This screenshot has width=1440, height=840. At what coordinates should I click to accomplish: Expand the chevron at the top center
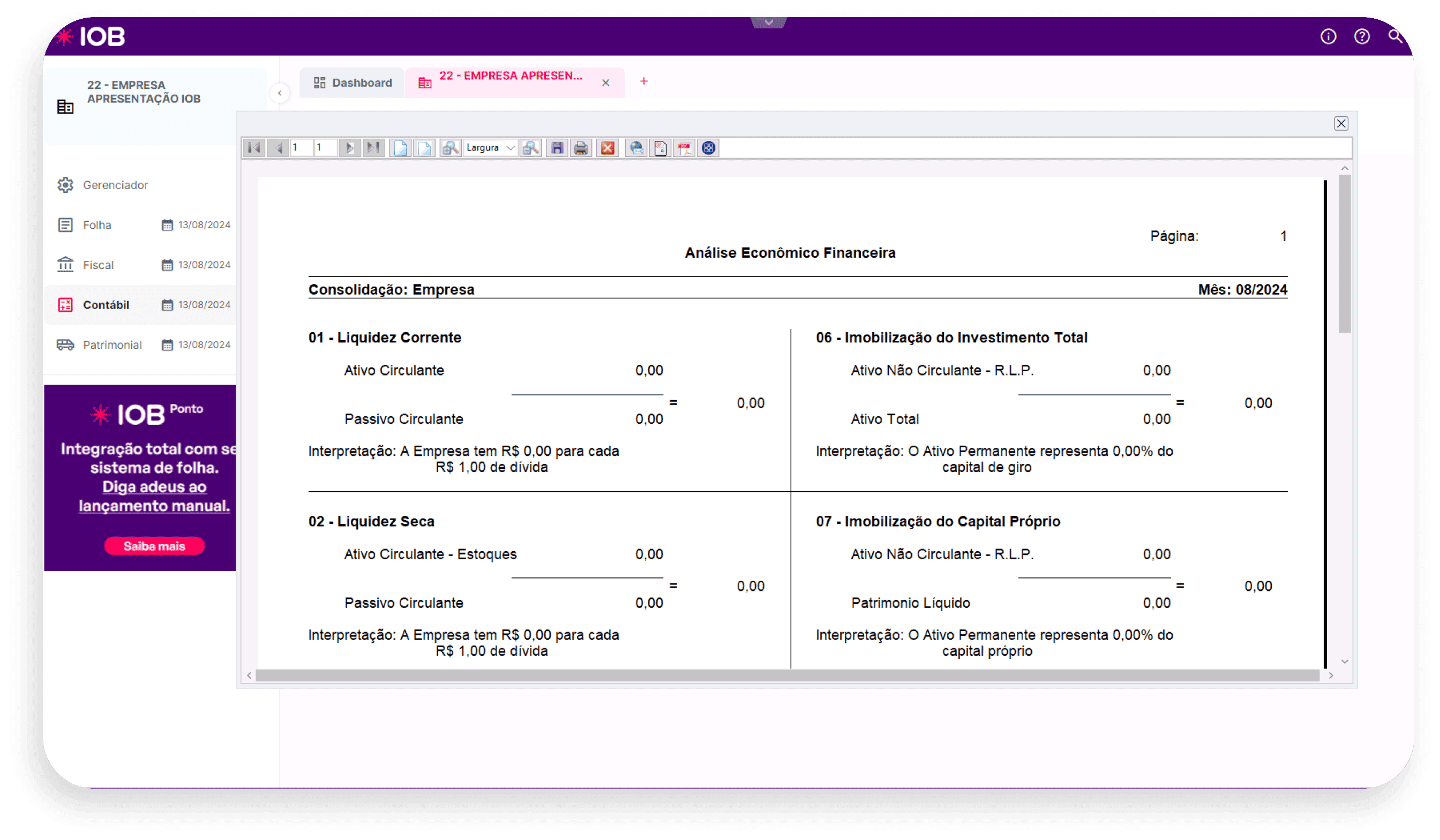[769, 22]
